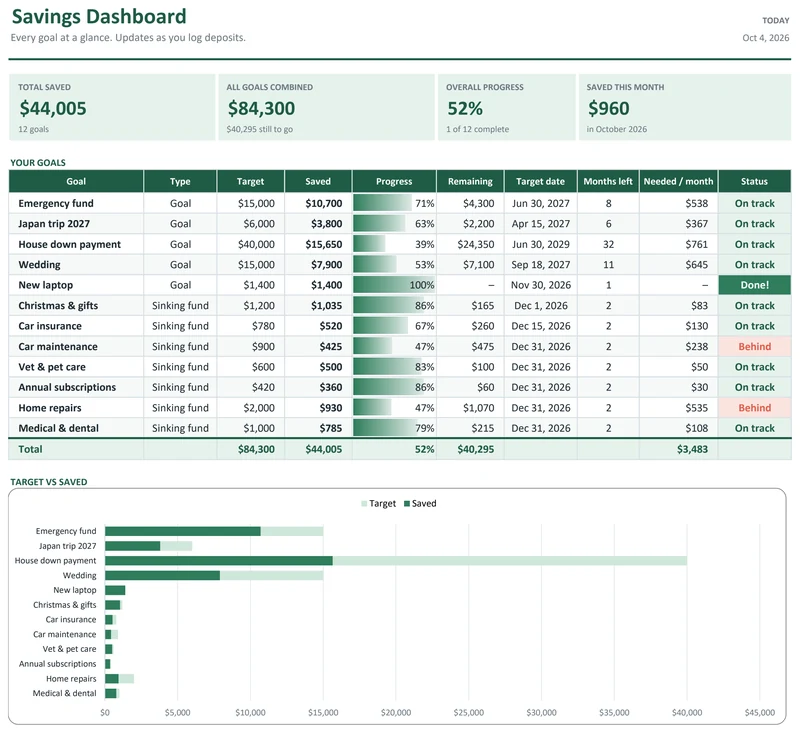Select the Emergency fund goal cell
800x733 pixels.
pyautogui.click(x=76, y=204)
